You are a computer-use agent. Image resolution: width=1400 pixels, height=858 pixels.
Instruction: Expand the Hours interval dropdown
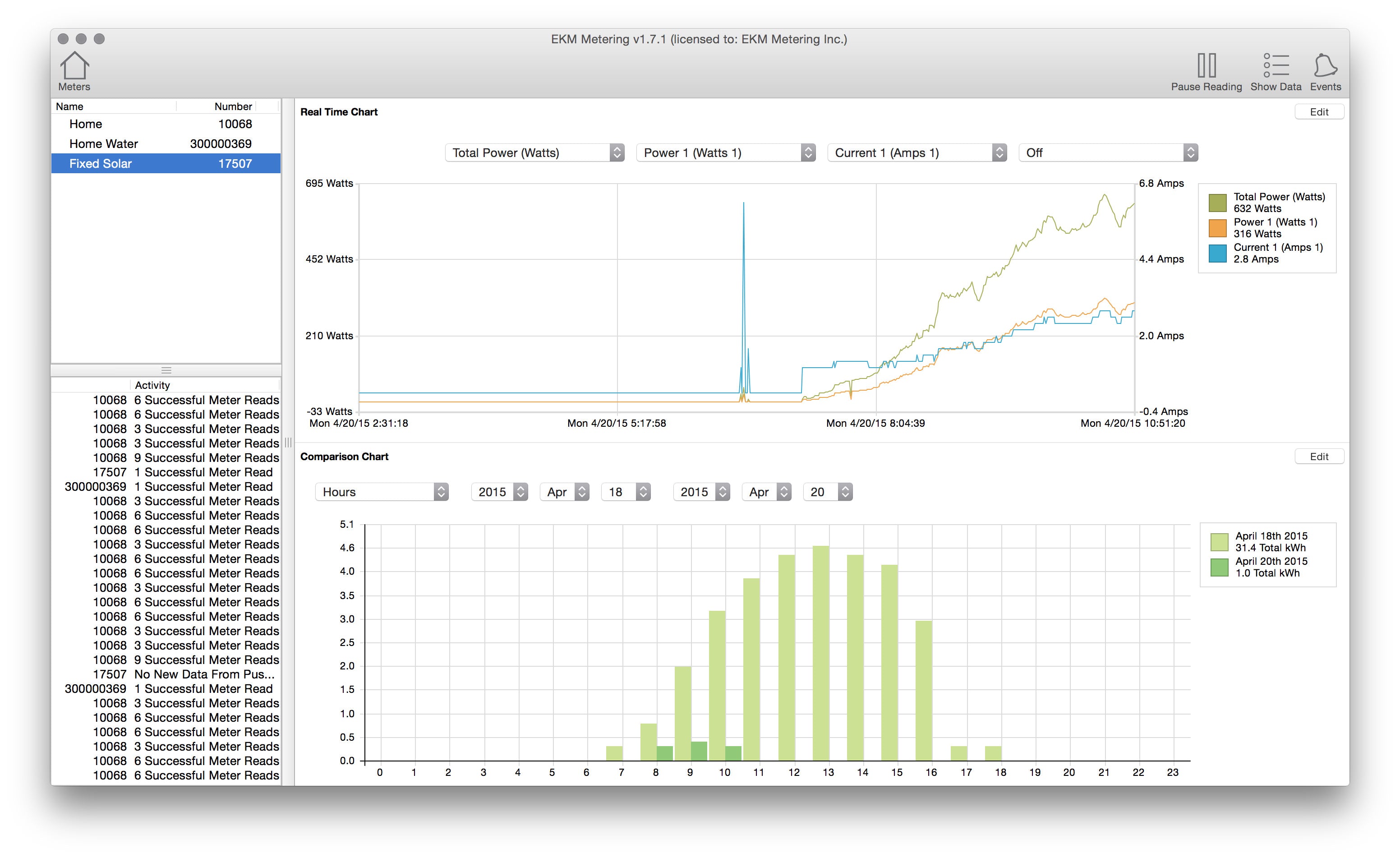coord(382,492)
